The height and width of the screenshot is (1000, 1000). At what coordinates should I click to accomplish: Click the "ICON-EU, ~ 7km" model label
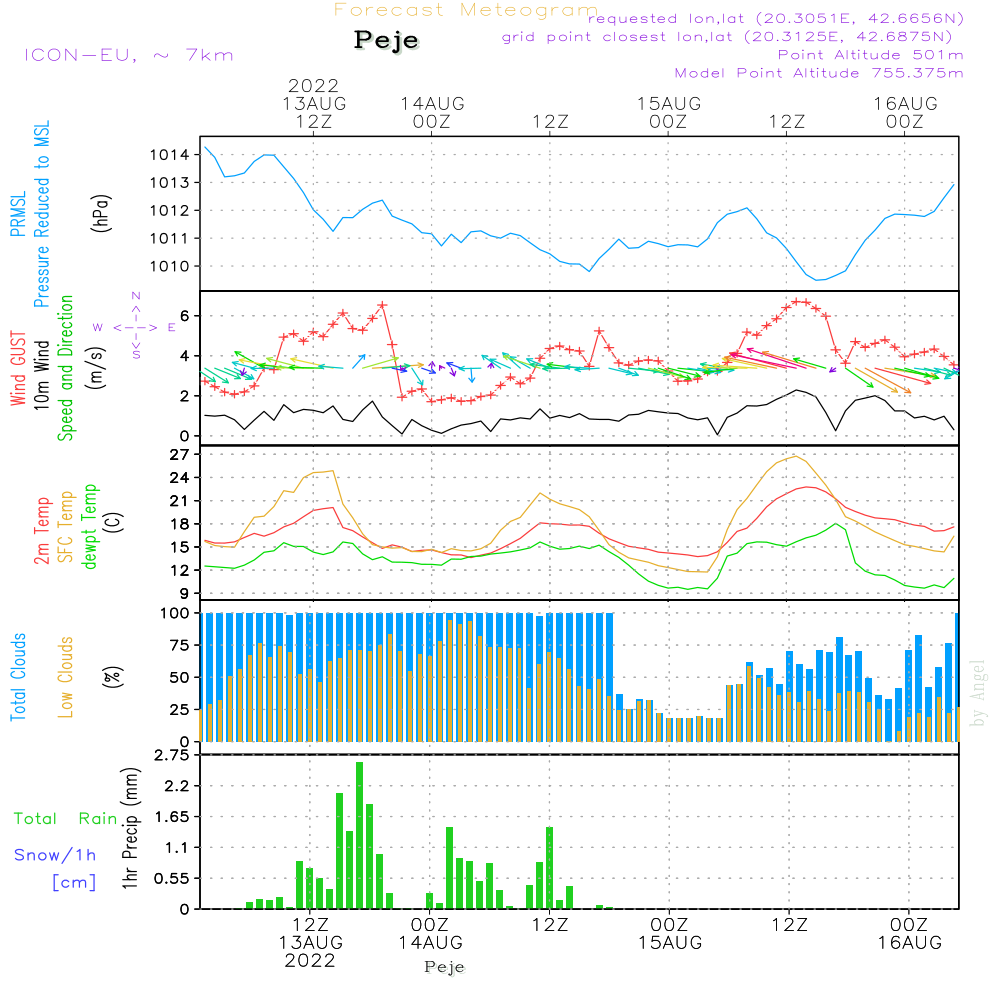click(129, 55)
